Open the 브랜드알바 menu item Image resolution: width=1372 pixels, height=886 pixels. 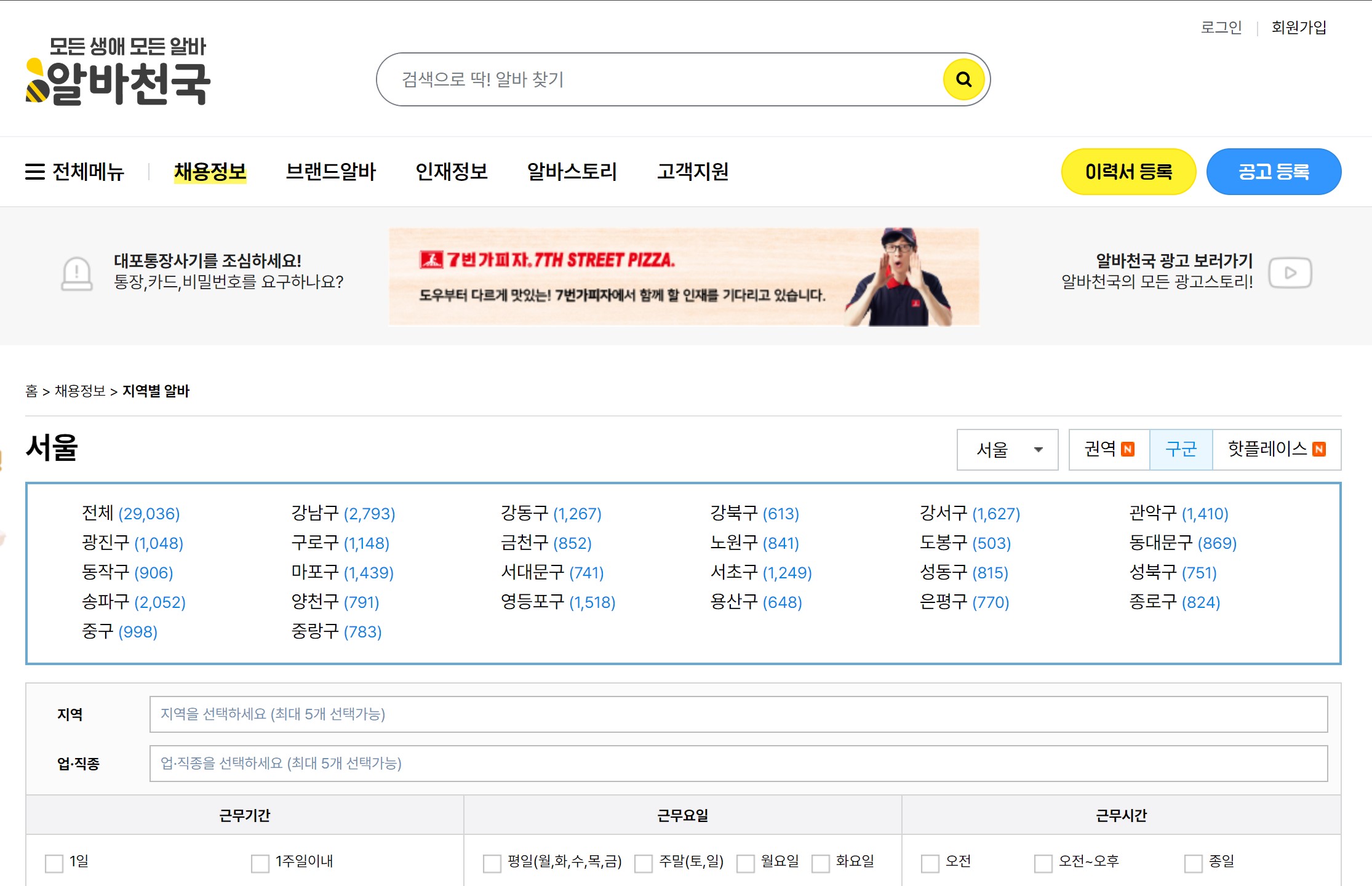(330, 172)
